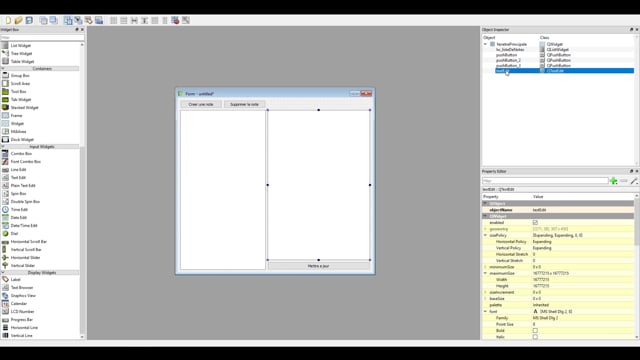Select Edit Widgets mode in toolbar

tap(68, 20)
